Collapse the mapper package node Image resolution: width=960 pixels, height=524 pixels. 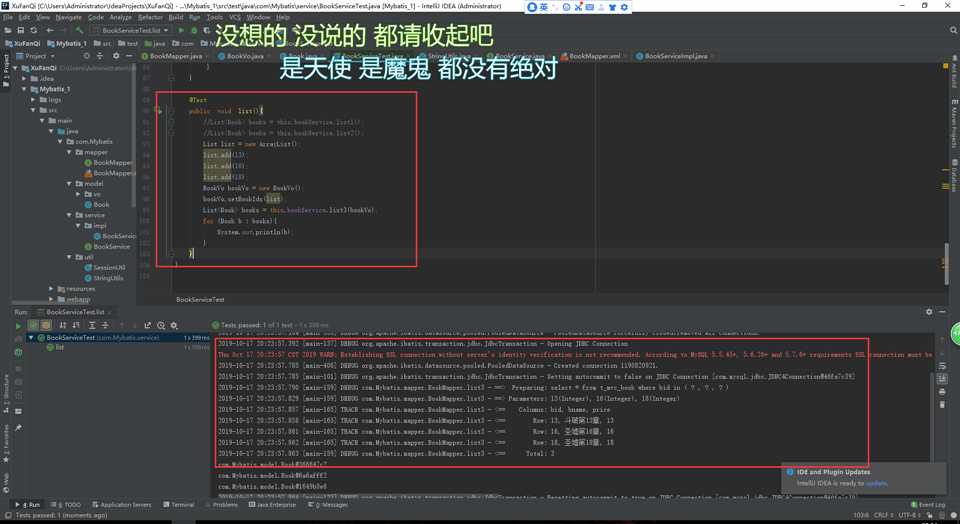click(x=69, y=152)
